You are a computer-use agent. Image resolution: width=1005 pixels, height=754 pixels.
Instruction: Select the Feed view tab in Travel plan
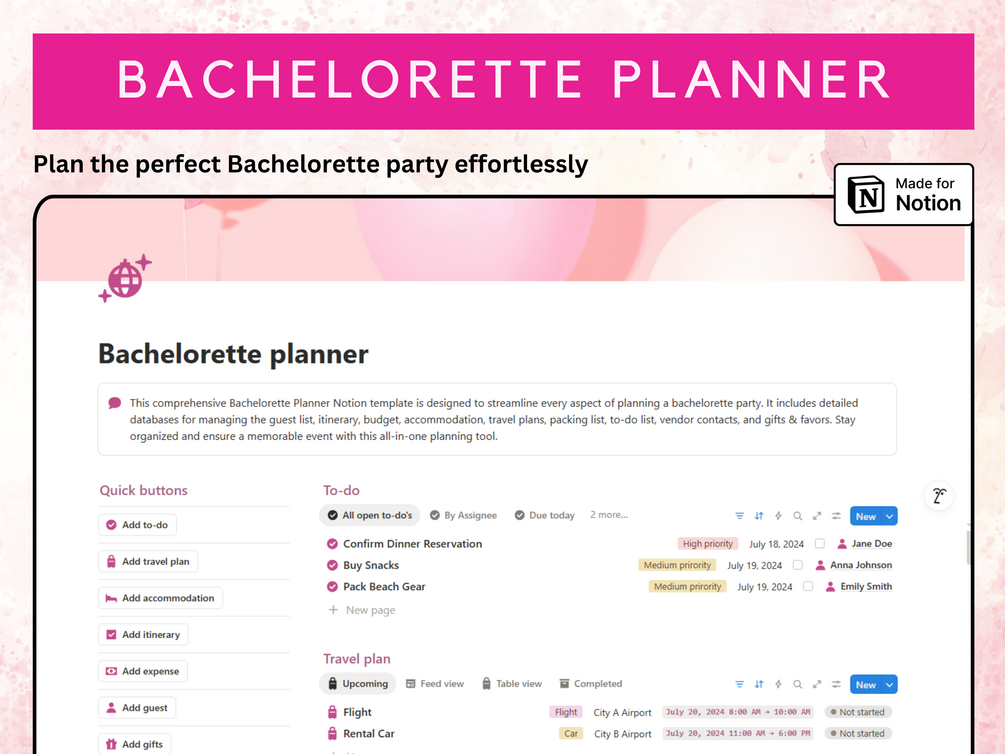click(434, 684)
